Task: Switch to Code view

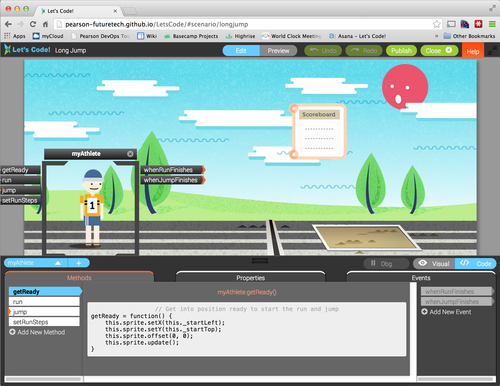Action: [x=476, y=264]
